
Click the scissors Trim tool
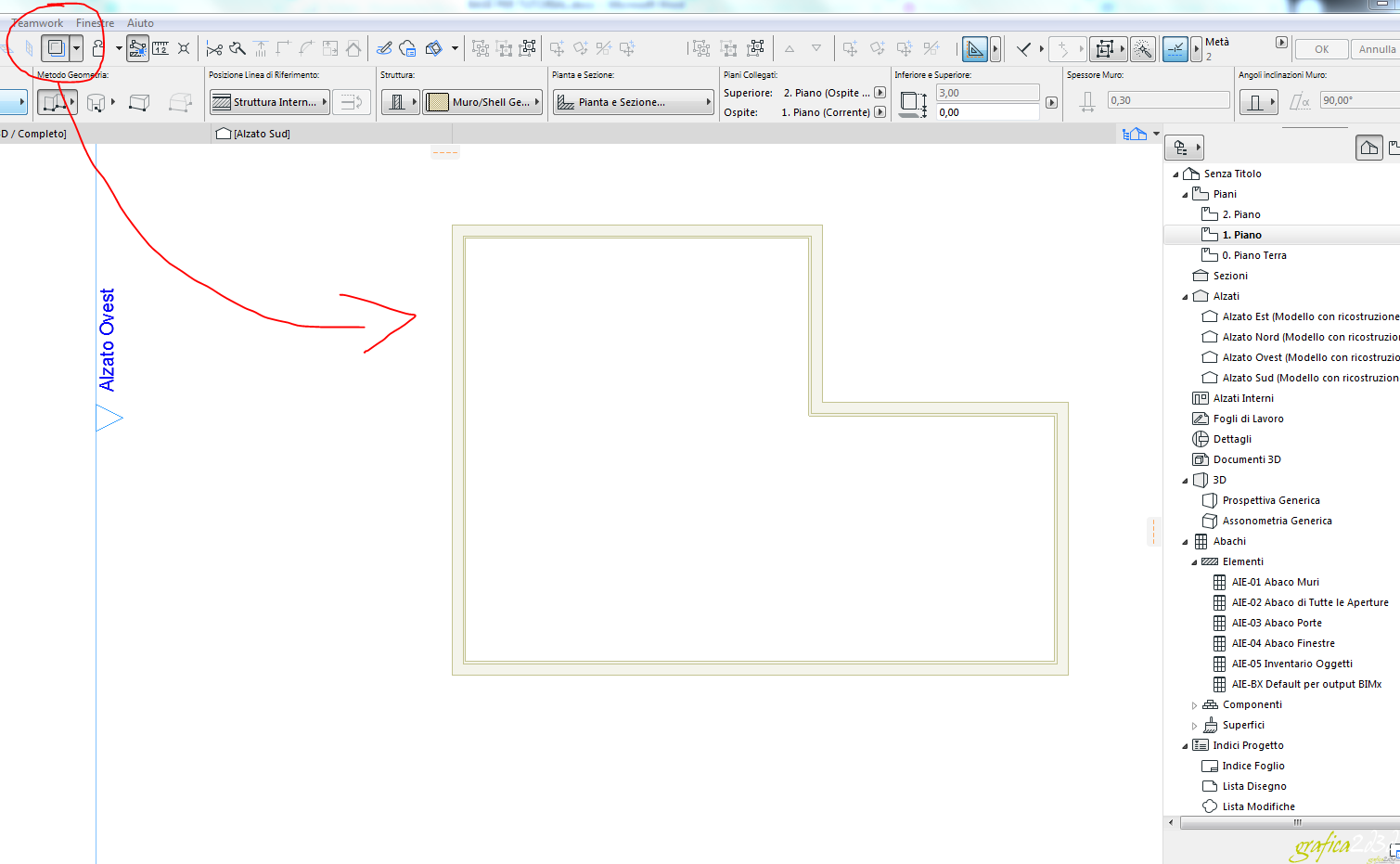214,48
